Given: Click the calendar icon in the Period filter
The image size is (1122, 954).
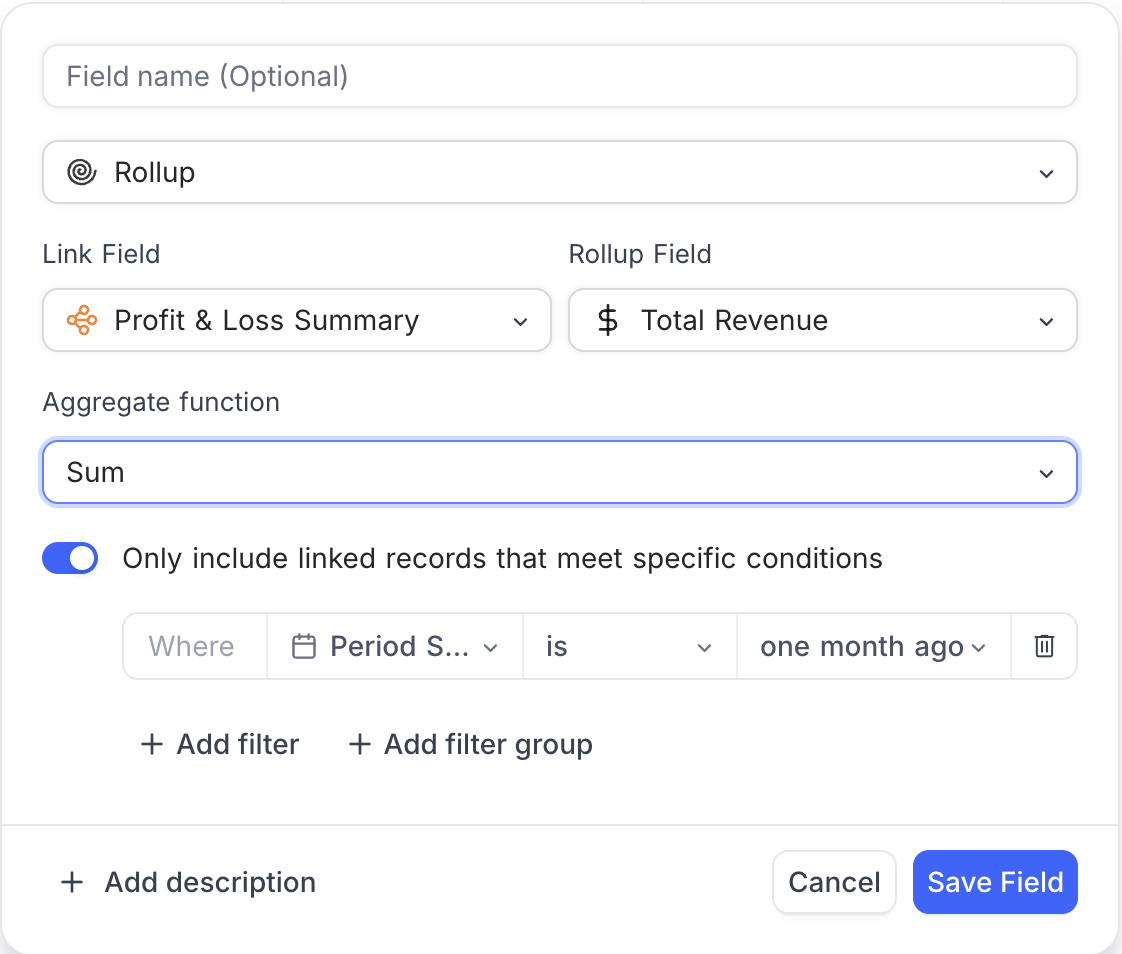Looking at the screenshot, I should [x=304, y=647].
